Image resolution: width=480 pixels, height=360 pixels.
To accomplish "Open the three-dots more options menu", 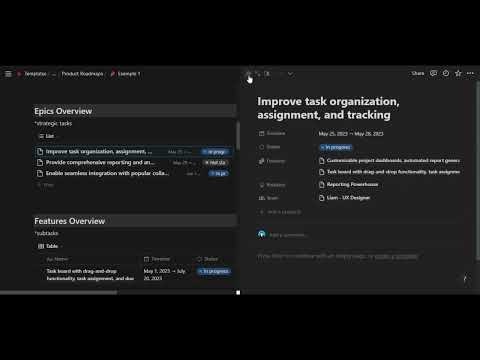I will click(x=470, y=73).
